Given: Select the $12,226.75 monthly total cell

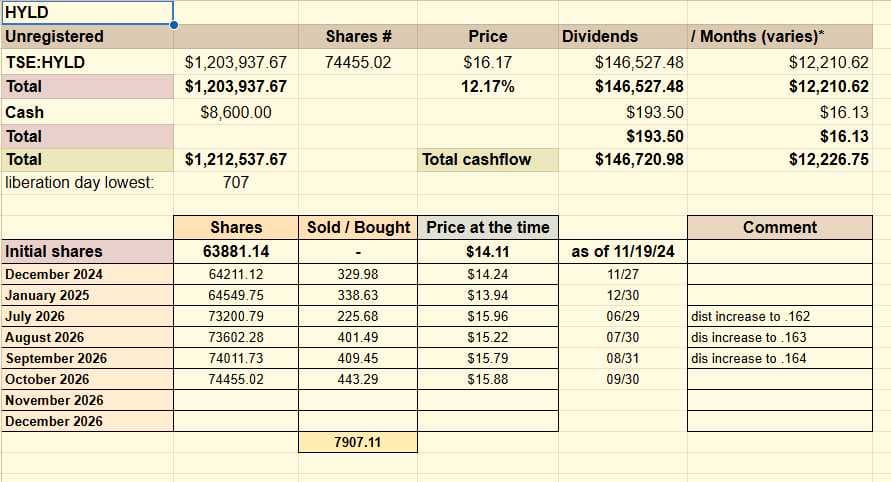Looking at the screenshot, I should [x=780, y=160].
